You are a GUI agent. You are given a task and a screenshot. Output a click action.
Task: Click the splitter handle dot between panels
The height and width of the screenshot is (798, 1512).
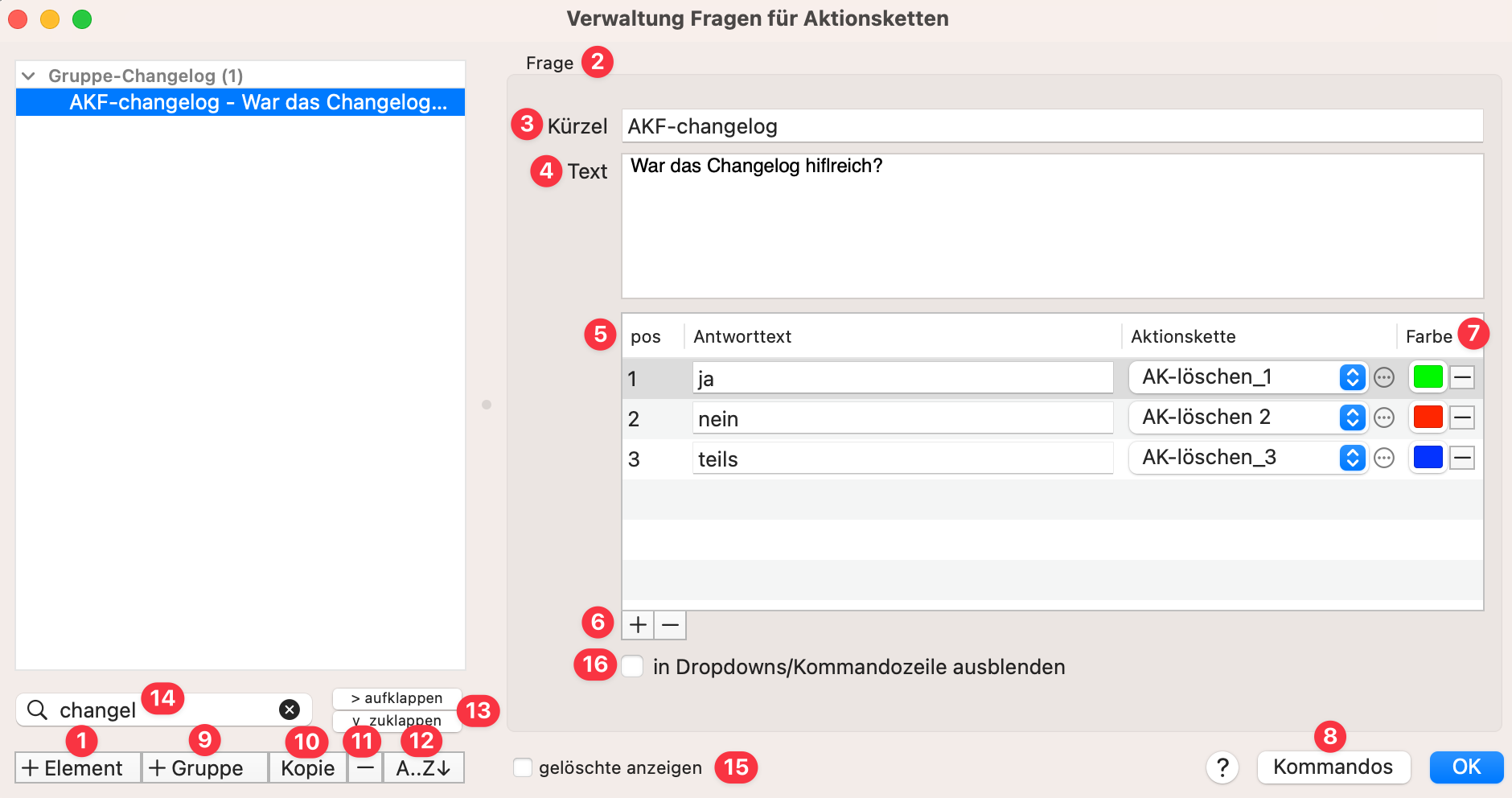click(x=487, y=405)
